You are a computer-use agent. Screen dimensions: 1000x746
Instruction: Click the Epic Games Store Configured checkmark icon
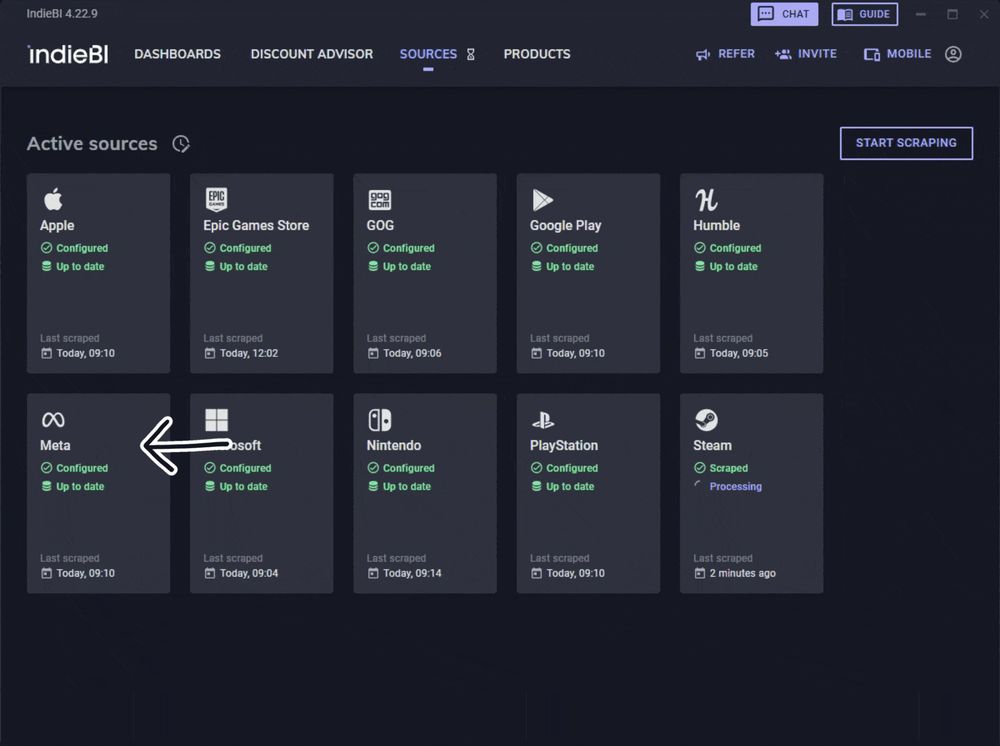coord(210,247)
